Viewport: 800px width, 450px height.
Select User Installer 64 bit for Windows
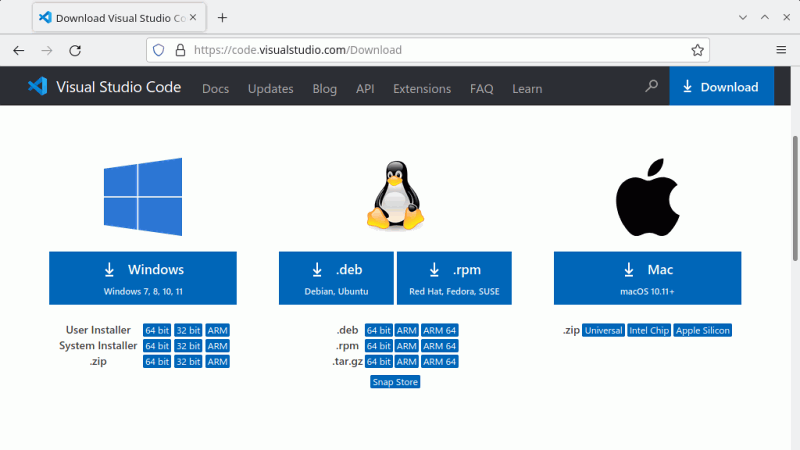(x=157, y=330)
